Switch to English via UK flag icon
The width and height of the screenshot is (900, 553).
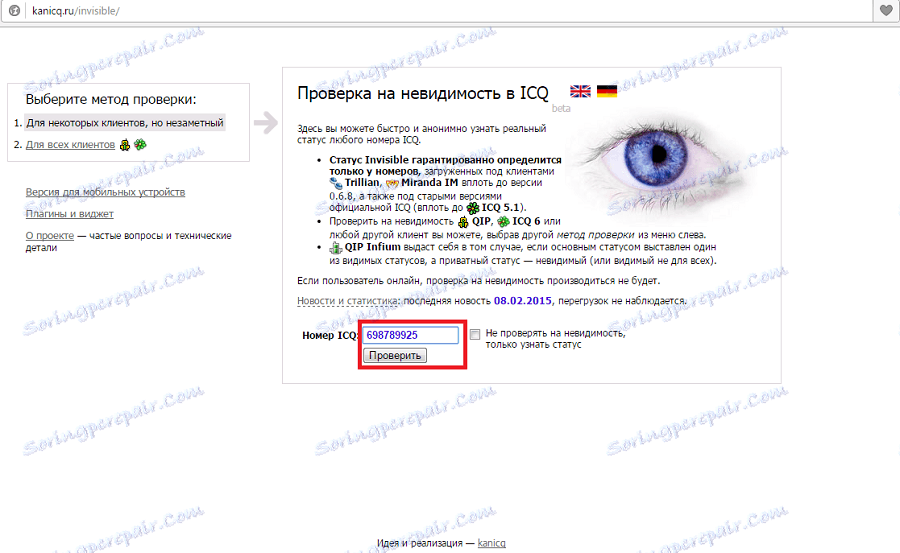(580, 91)
